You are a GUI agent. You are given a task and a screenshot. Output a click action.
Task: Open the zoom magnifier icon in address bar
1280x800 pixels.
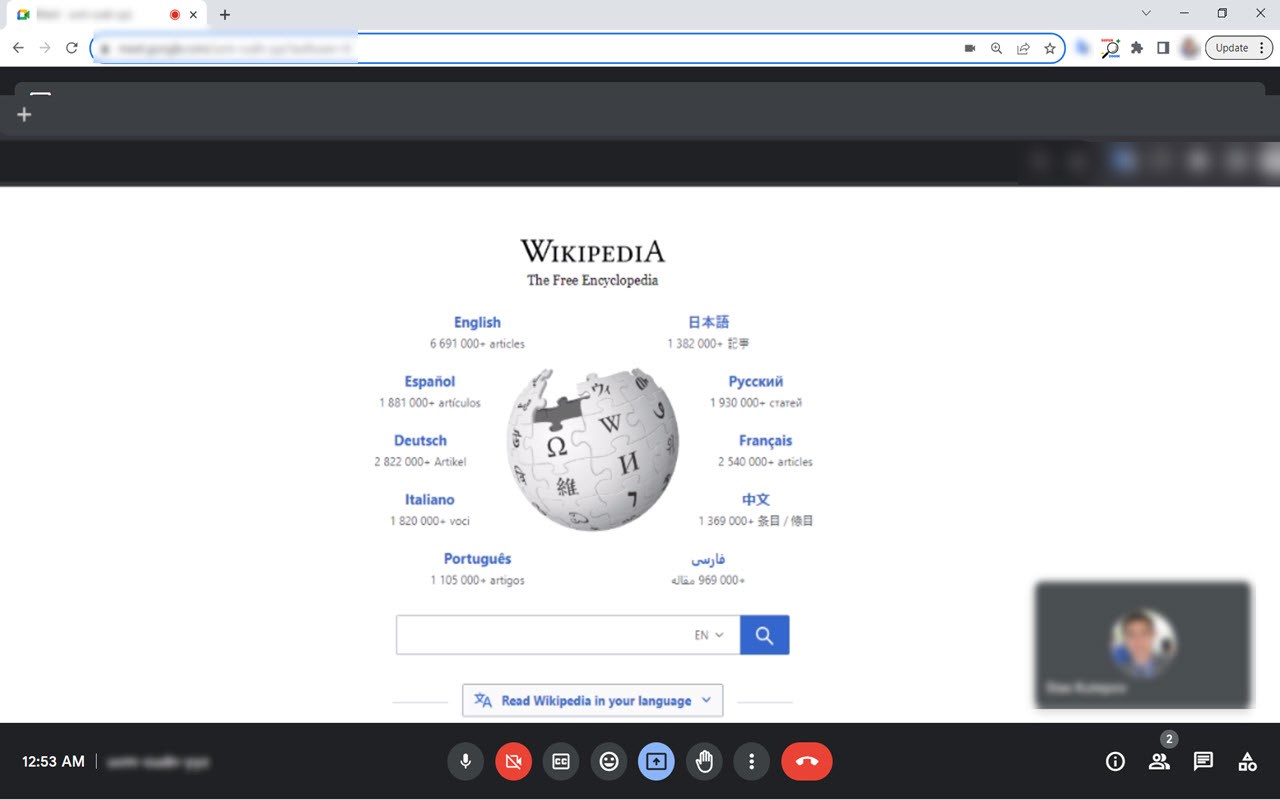[x=996, y=48]
